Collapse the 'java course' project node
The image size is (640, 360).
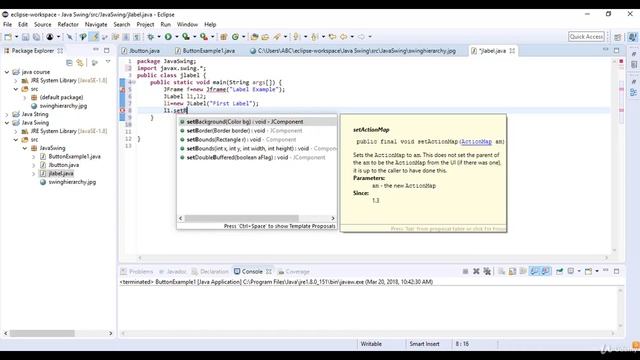(7, 72)
